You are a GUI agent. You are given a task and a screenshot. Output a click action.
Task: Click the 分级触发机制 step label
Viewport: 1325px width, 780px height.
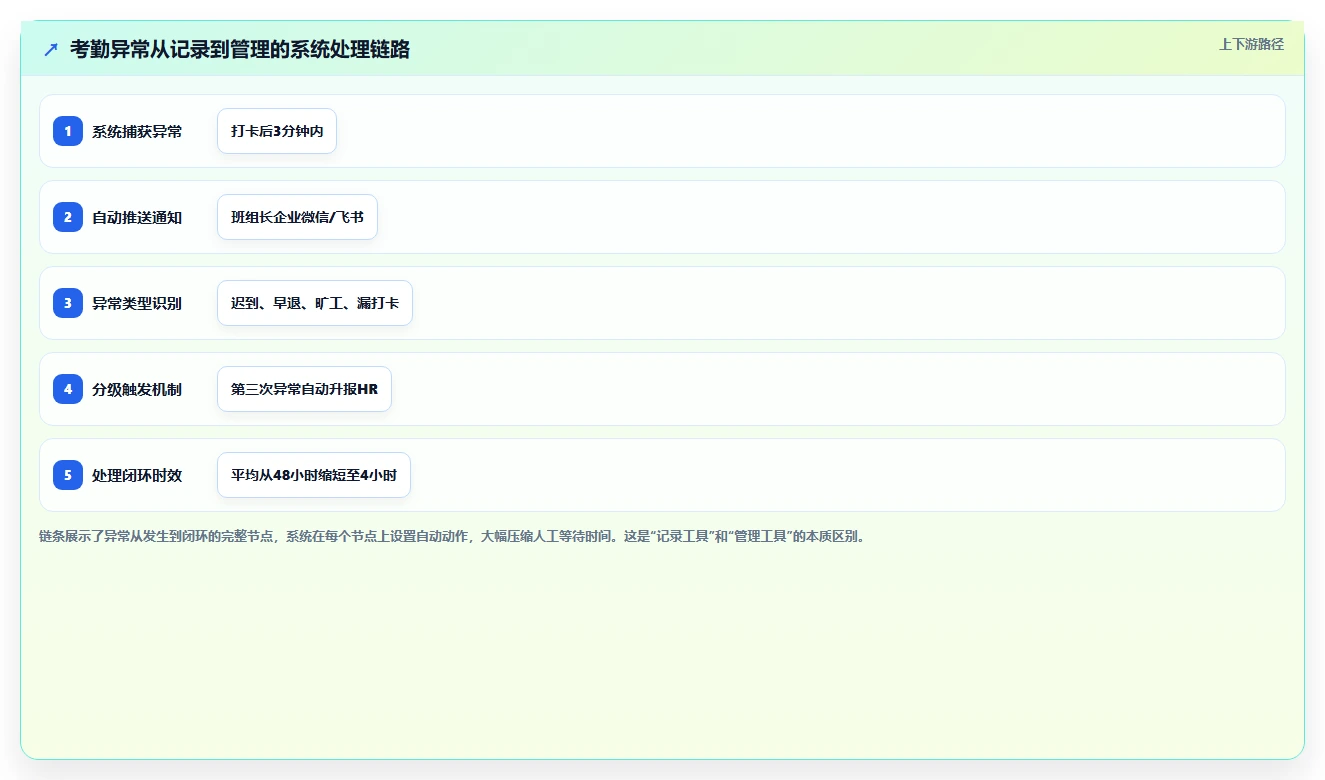(x=137, y=389)
